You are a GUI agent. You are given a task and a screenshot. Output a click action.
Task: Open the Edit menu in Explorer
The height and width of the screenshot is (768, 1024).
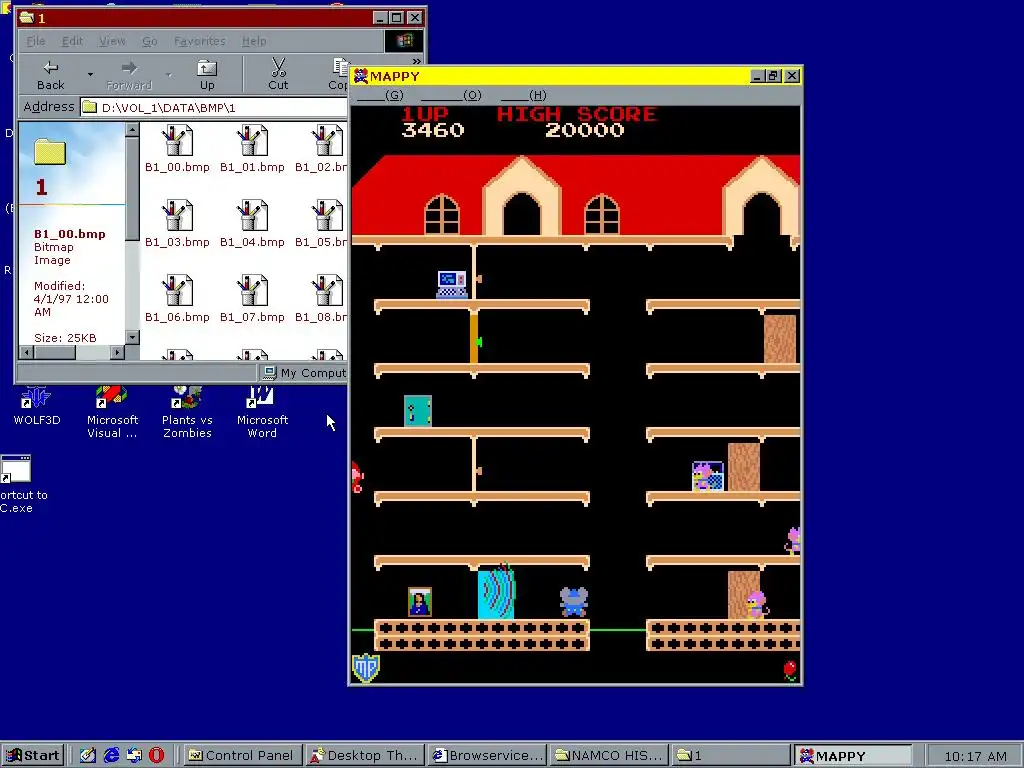[72, 41]
